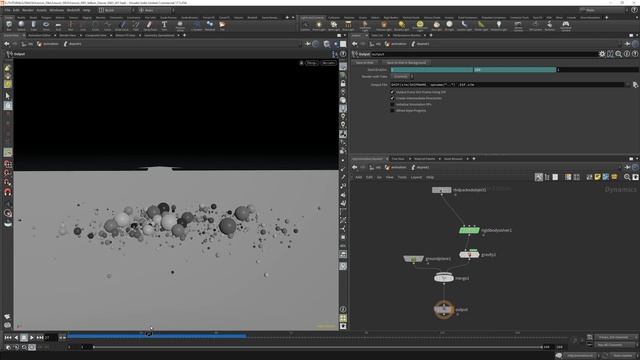
Task: Add an Environment Light from shelf
Action: (420, 26)
